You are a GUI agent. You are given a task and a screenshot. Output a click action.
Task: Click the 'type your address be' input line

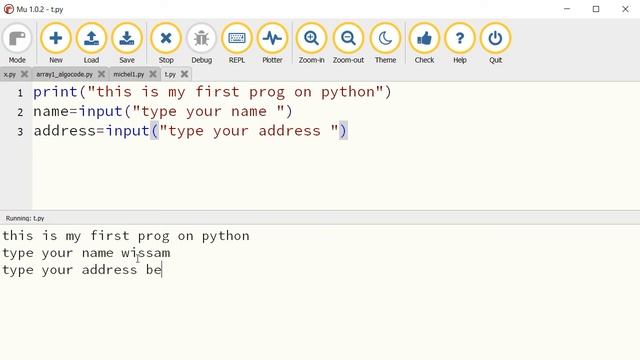click(x=82, y=270)
